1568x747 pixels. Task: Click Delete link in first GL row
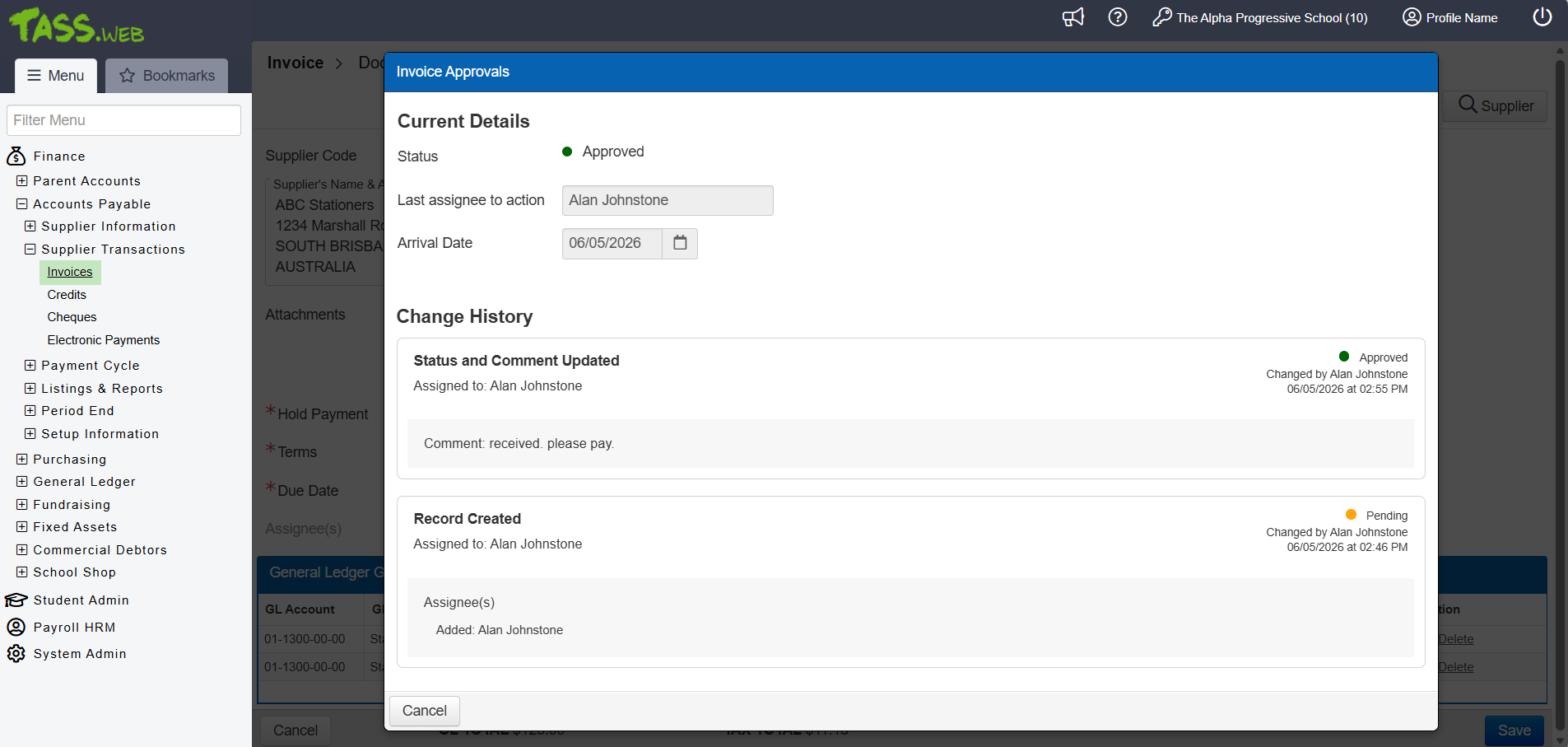[1456, 639]
